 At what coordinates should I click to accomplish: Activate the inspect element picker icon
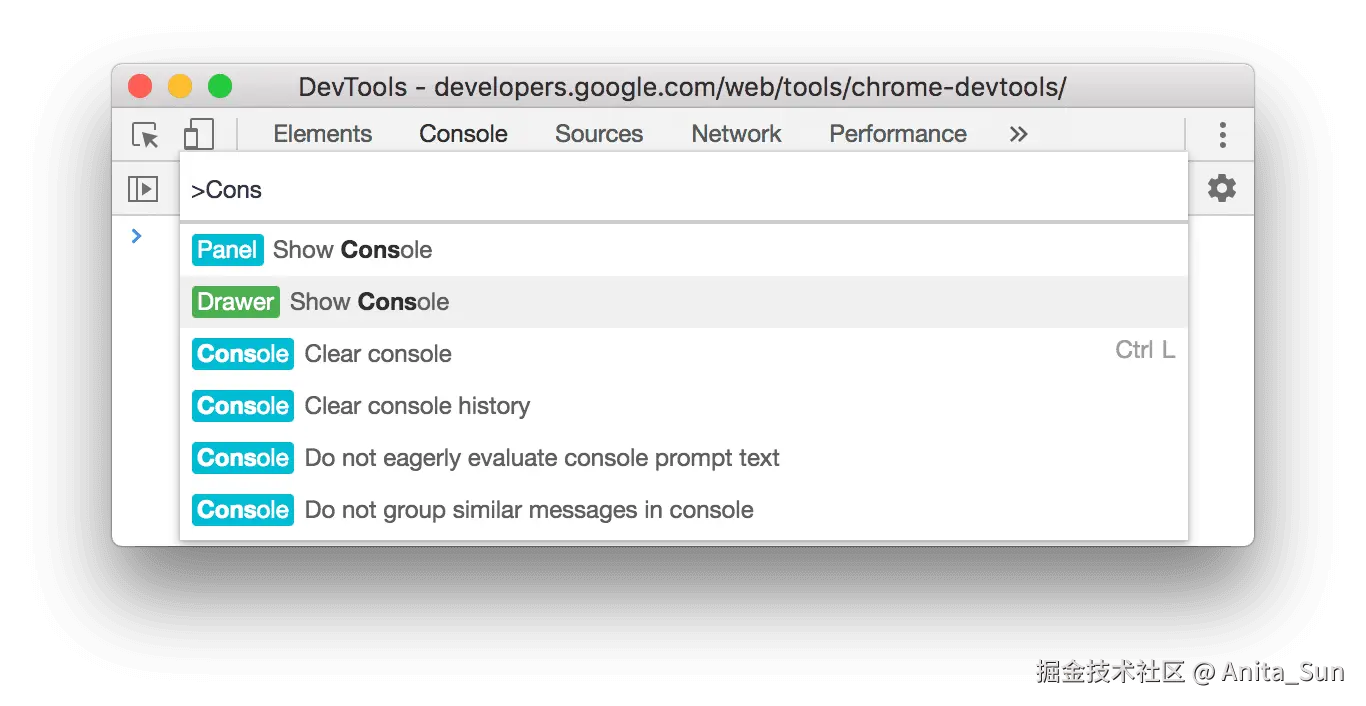[146, 135]
